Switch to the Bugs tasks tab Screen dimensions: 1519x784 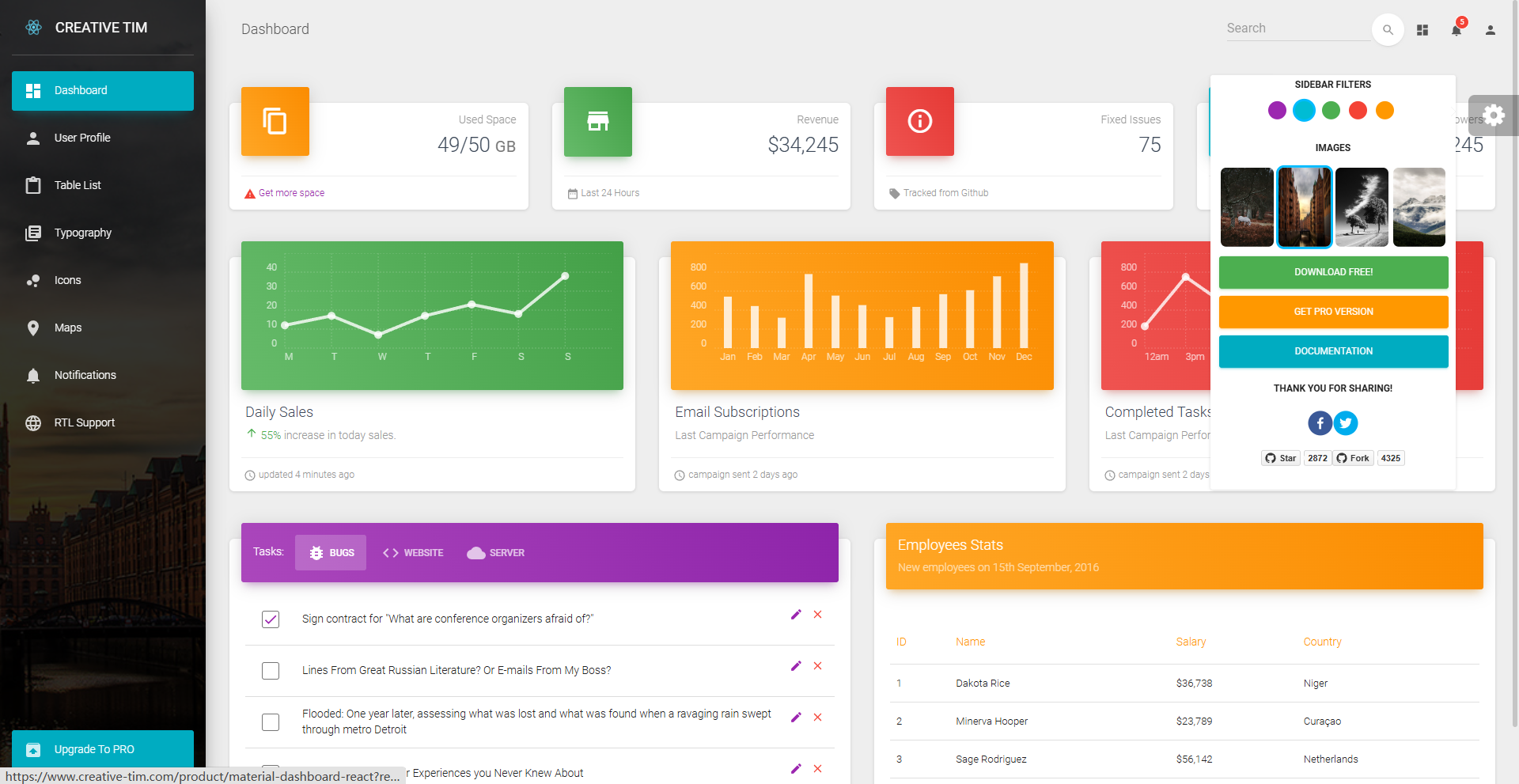click(x=331, y=553)
